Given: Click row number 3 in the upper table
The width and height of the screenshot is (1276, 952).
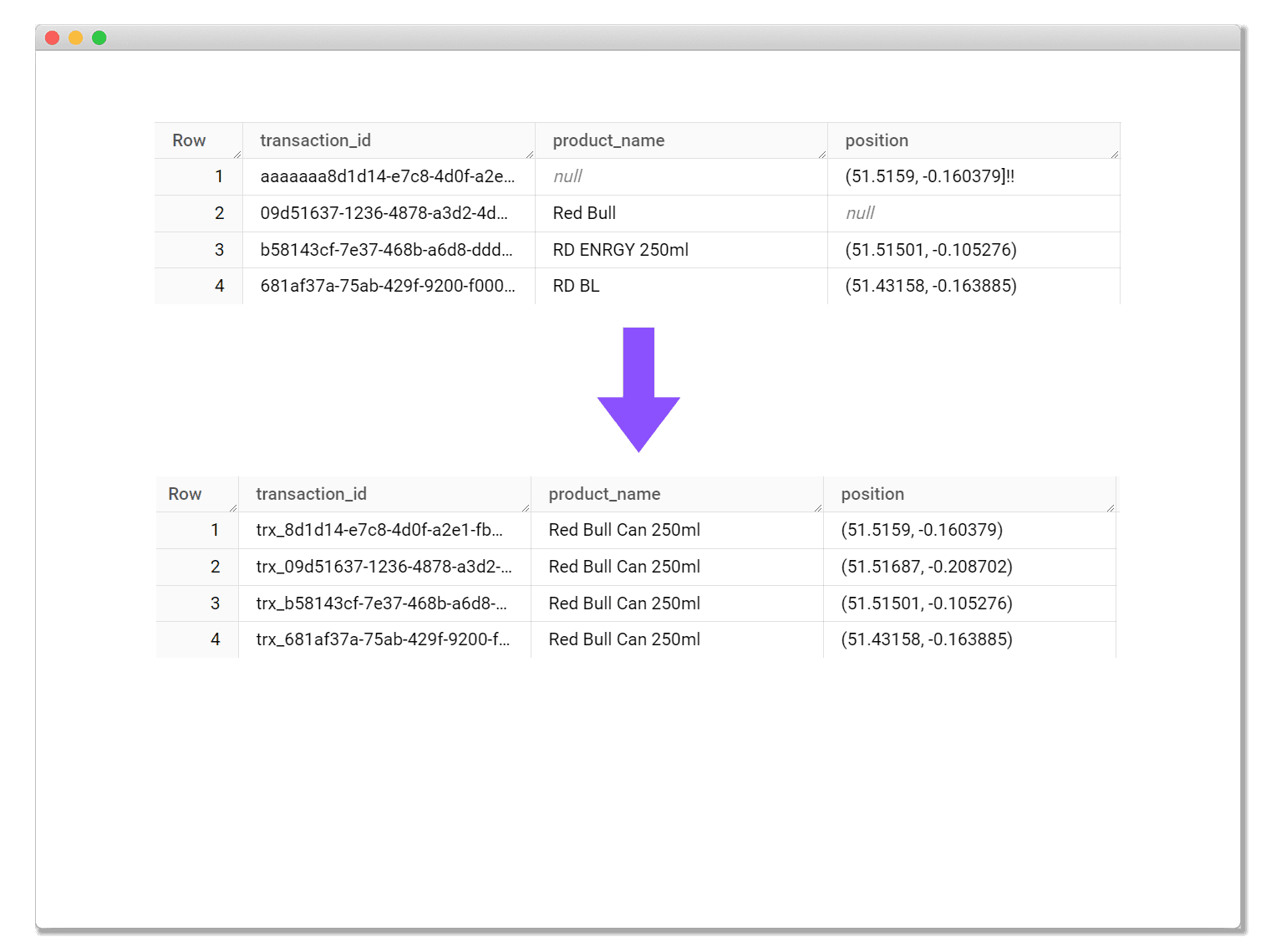Looking at the screenshot, I should click(x=199, y=250).
